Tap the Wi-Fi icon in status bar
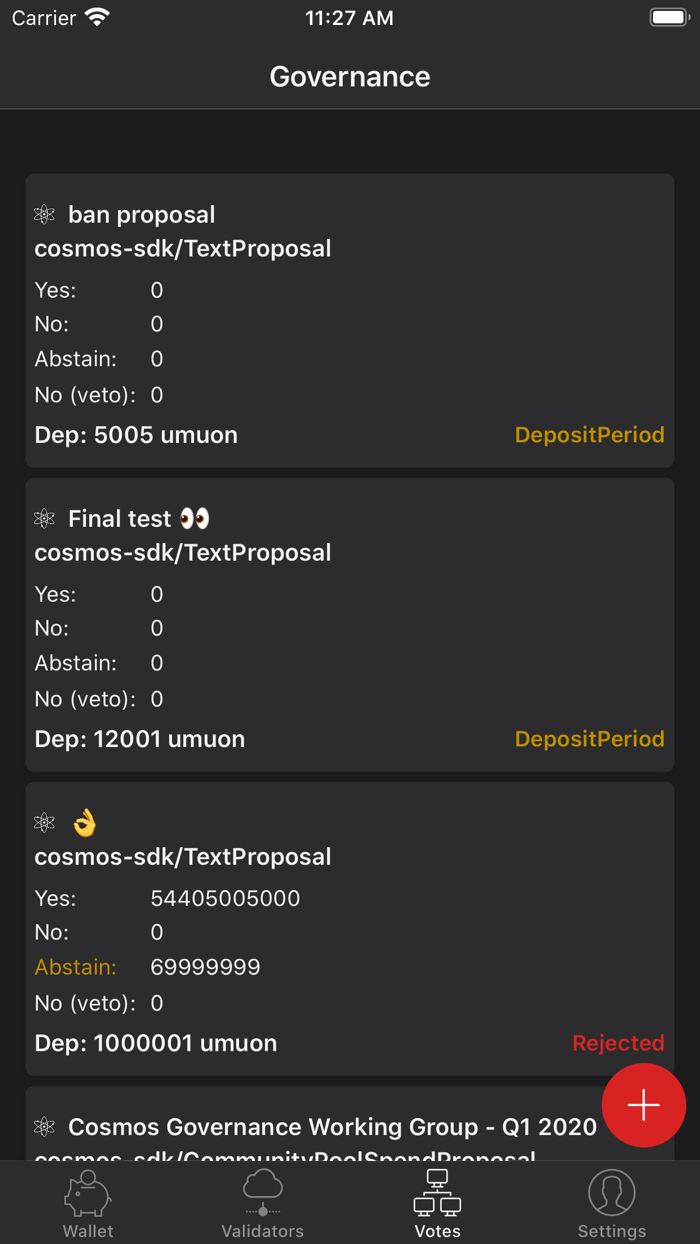700x1244 pixels. point(96,16)
